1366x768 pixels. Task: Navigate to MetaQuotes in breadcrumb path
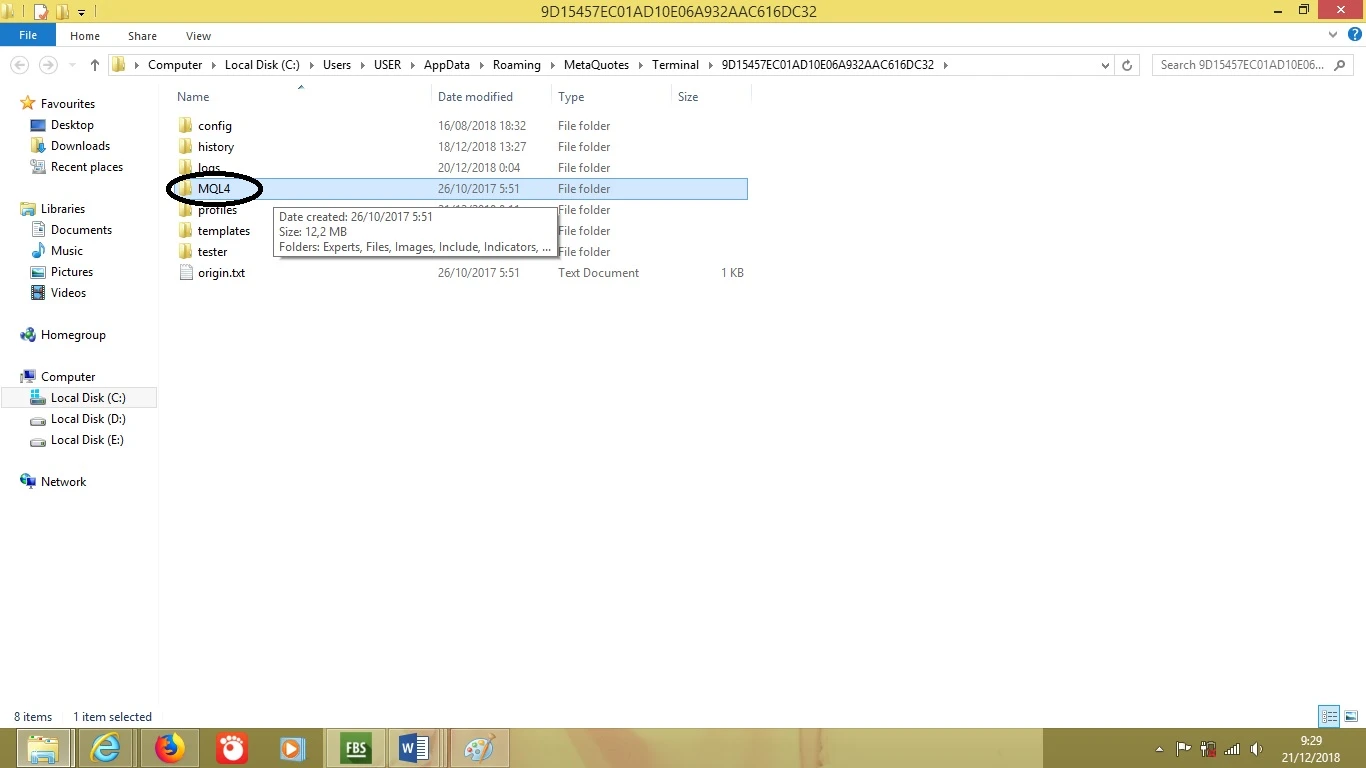click(x=596, y=65)
